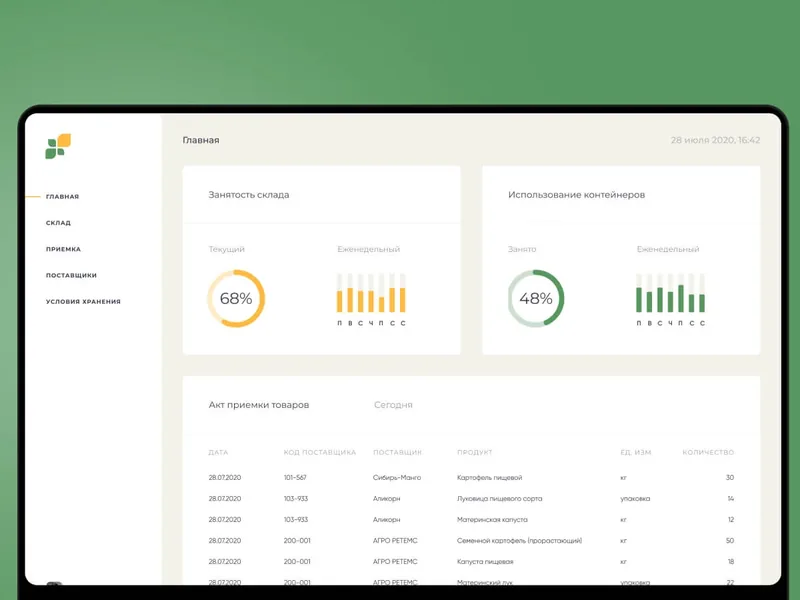Image resolution: width=800 pixels, height=600 pixels.
Task: Click quantity 12 in Материнская капуста row
Action: click(731, 519)
